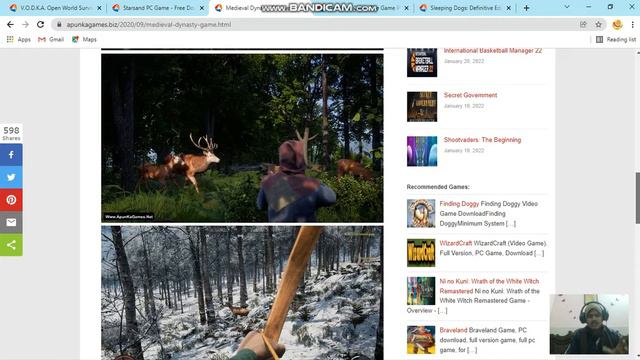The height and width of the screenshot is (360, 640).
Task: Click the Finding Doggy thumbnail
Action: [x=421, y=213]
